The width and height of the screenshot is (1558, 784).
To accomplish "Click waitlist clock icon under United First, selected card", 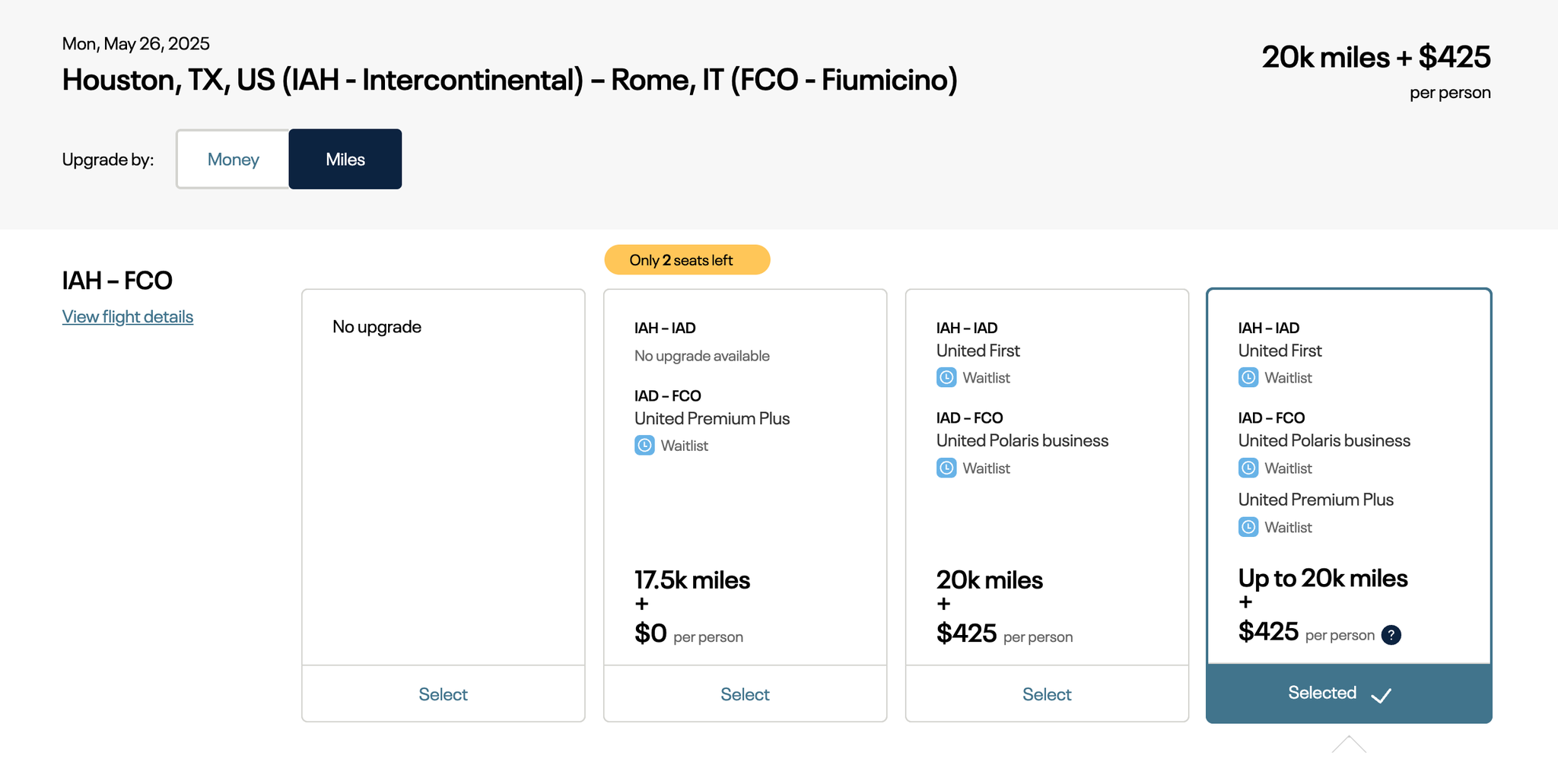I will [x=1248, y=377].
